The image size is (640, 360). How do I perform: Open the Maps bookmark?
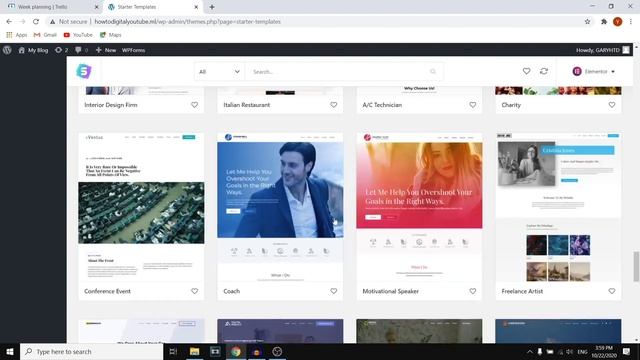[111, 35]
